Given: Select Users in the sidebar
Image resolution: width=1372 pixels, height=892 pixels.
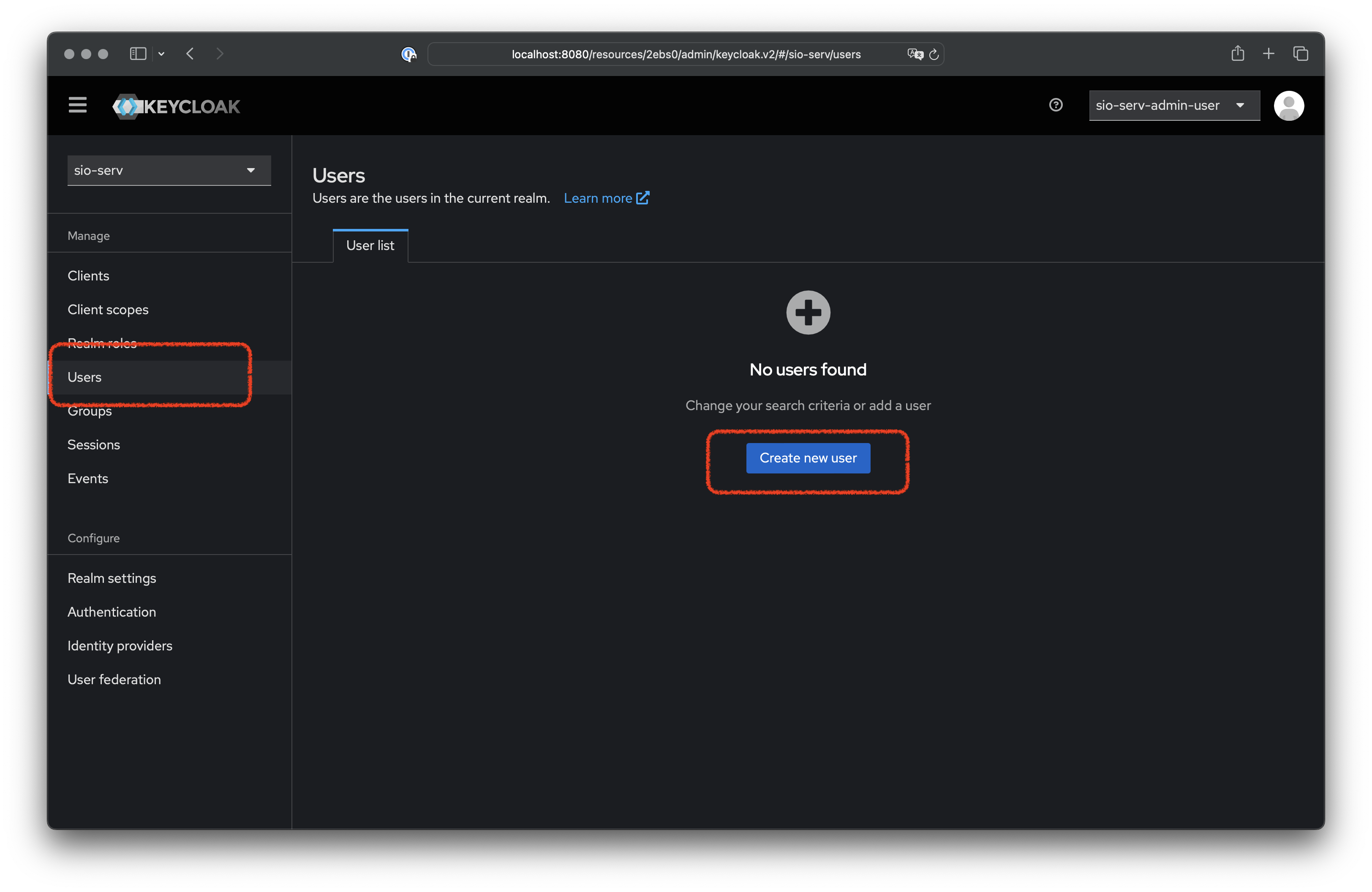Looking at the screenshot, I should pyautogui.click(x=169, y=377).
